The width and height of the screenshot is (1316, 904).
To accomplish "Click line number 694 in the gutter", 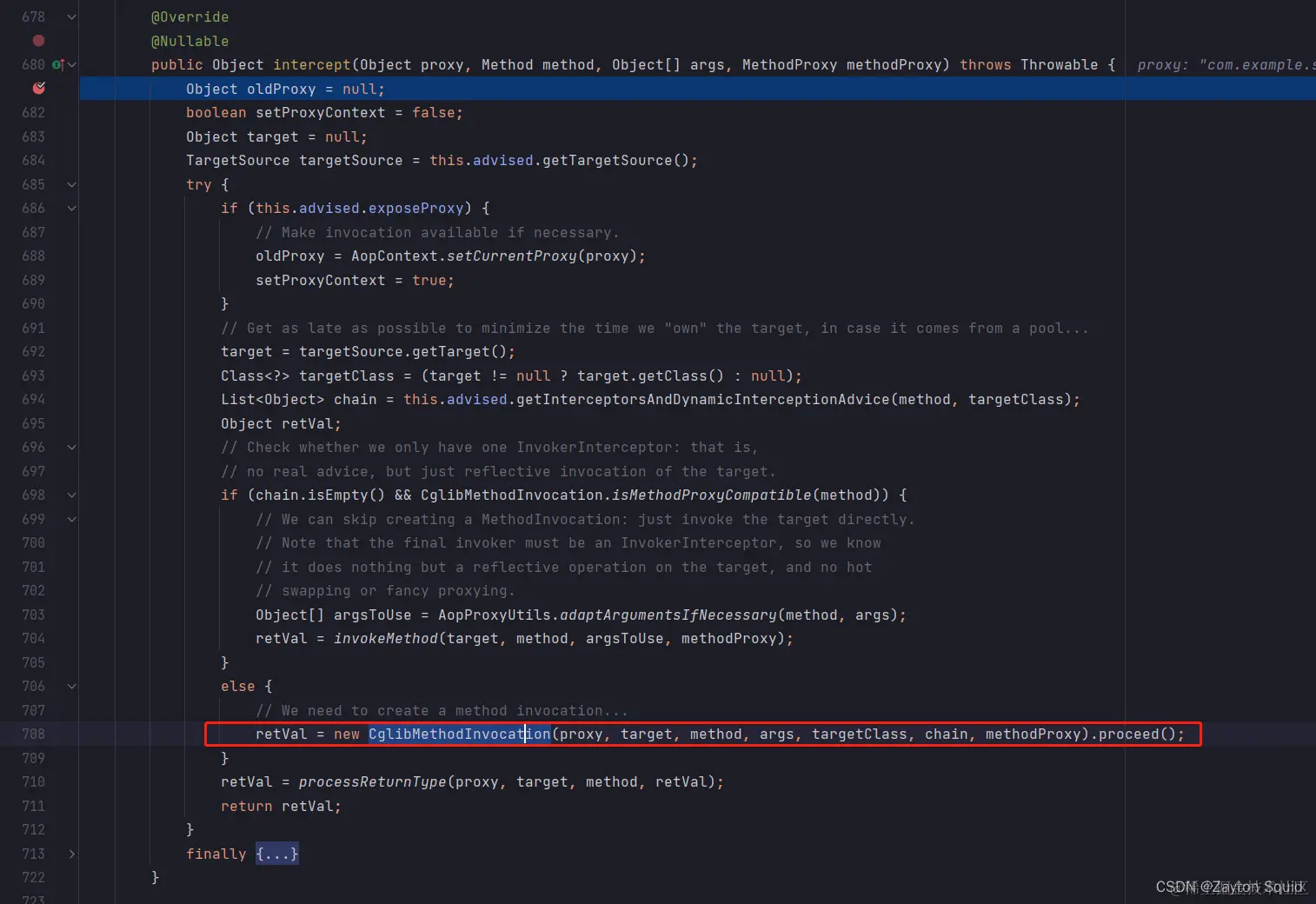I will point(33,399).
